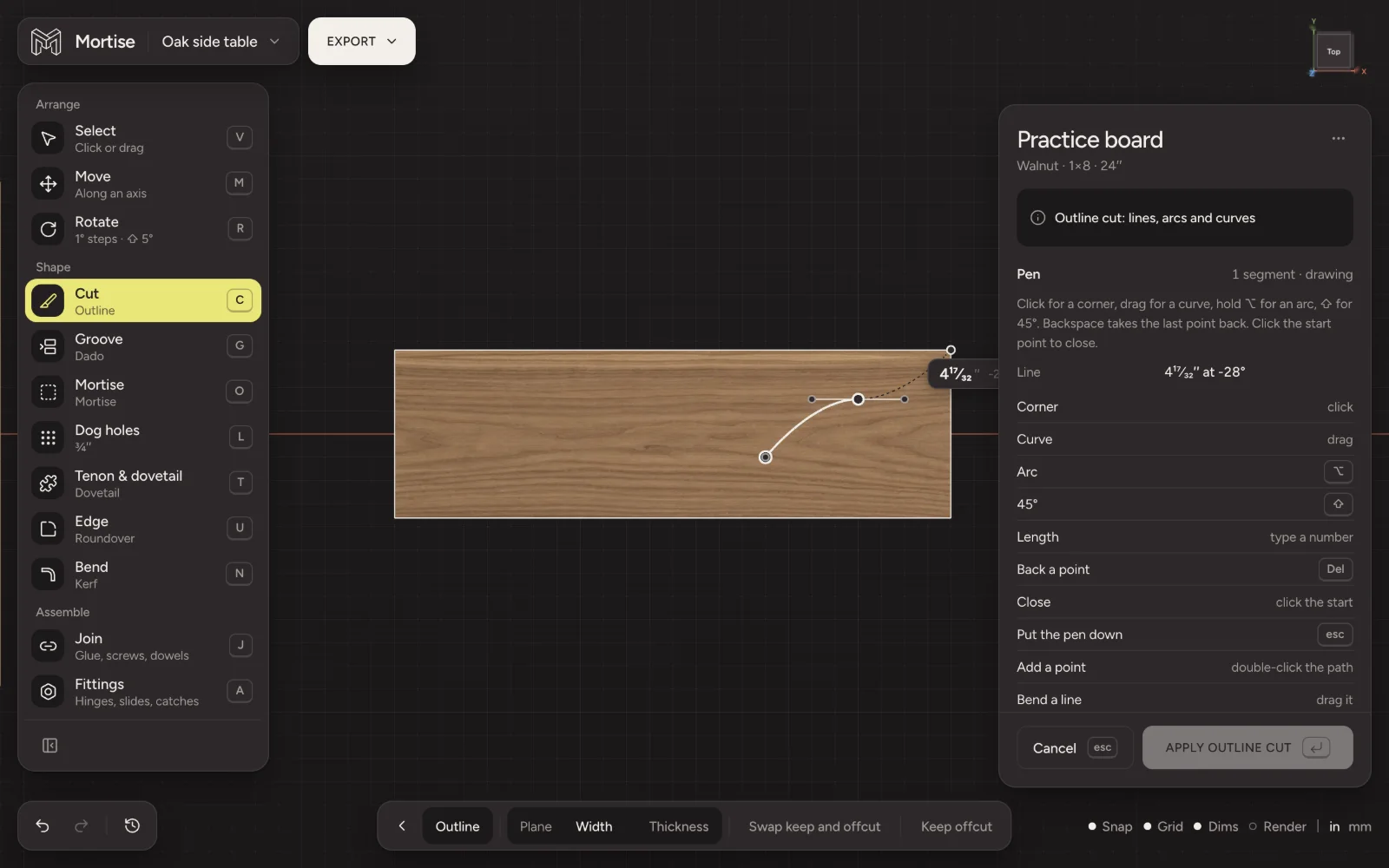Redo the undone action

82,825
